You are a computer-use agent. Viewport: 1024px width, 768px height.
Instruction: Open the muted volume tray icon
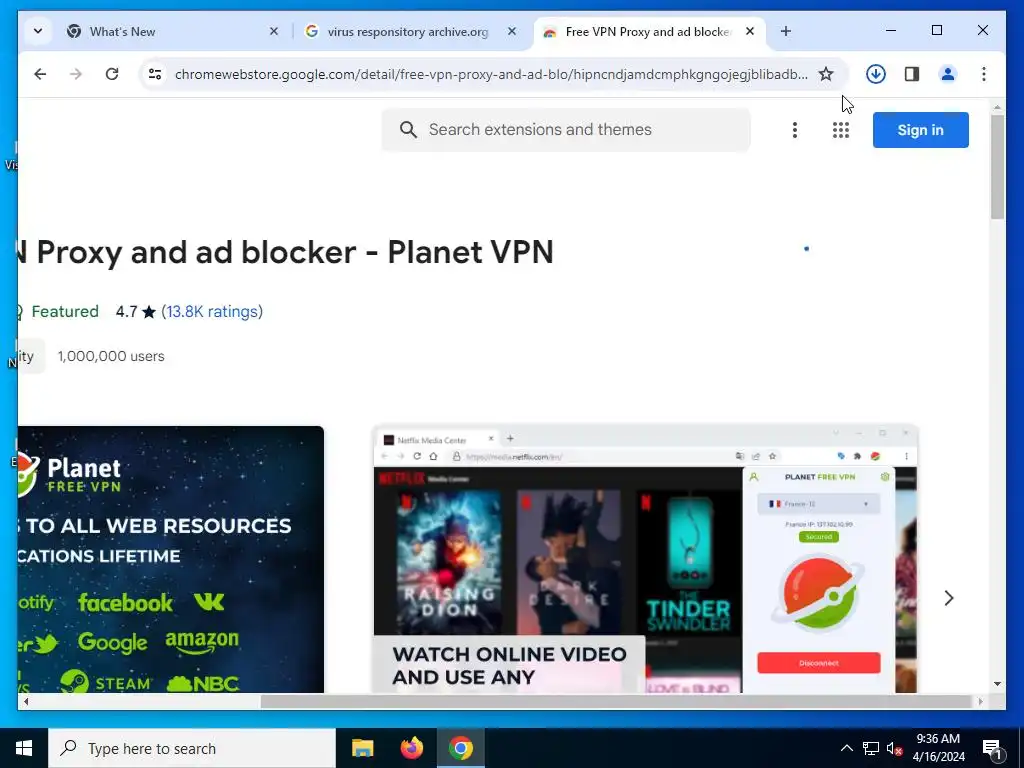[895, 748]
